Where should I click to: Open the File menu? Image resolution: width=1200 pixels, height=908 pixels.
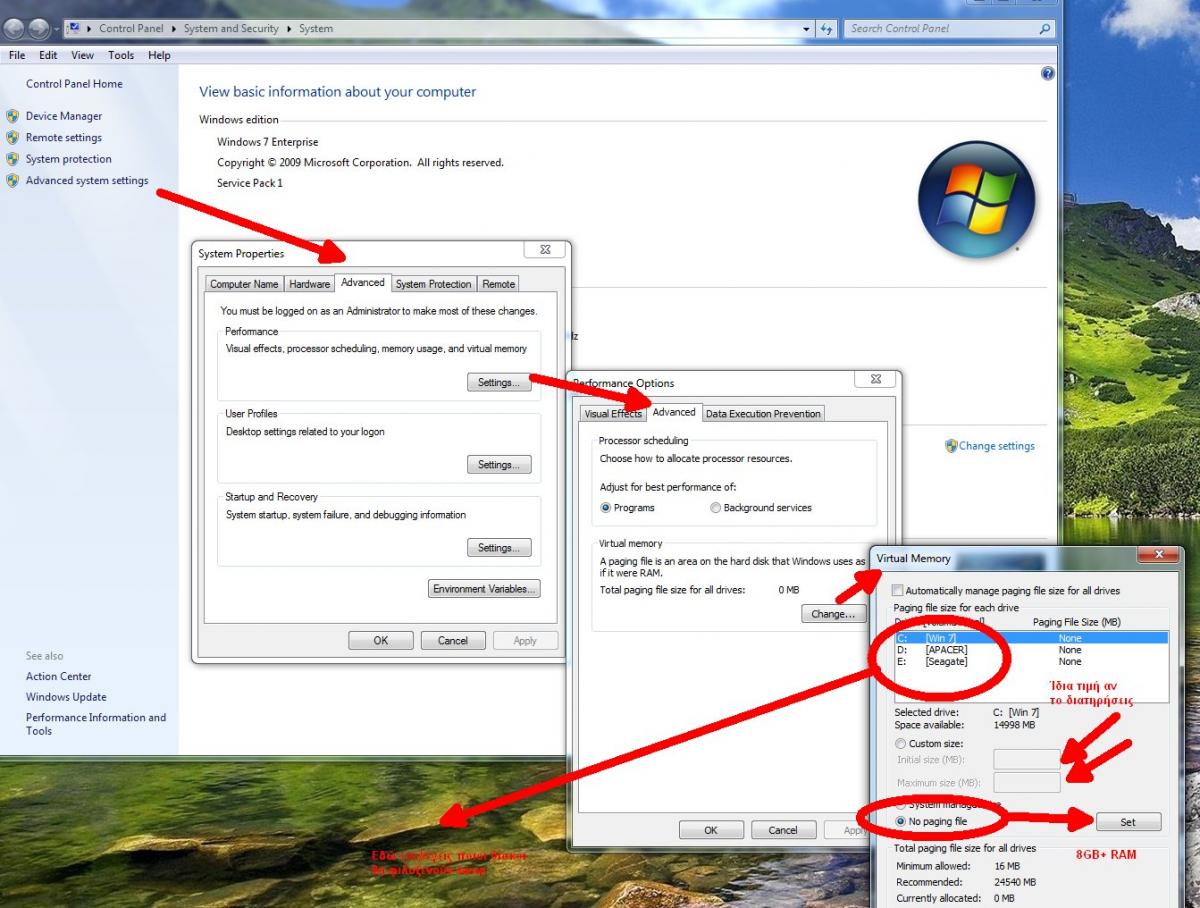[x=17, y=56]
